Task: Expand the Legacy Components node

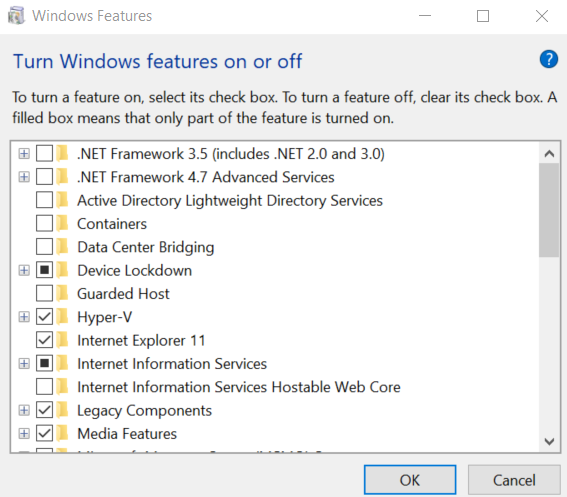Action: (24, 410)
